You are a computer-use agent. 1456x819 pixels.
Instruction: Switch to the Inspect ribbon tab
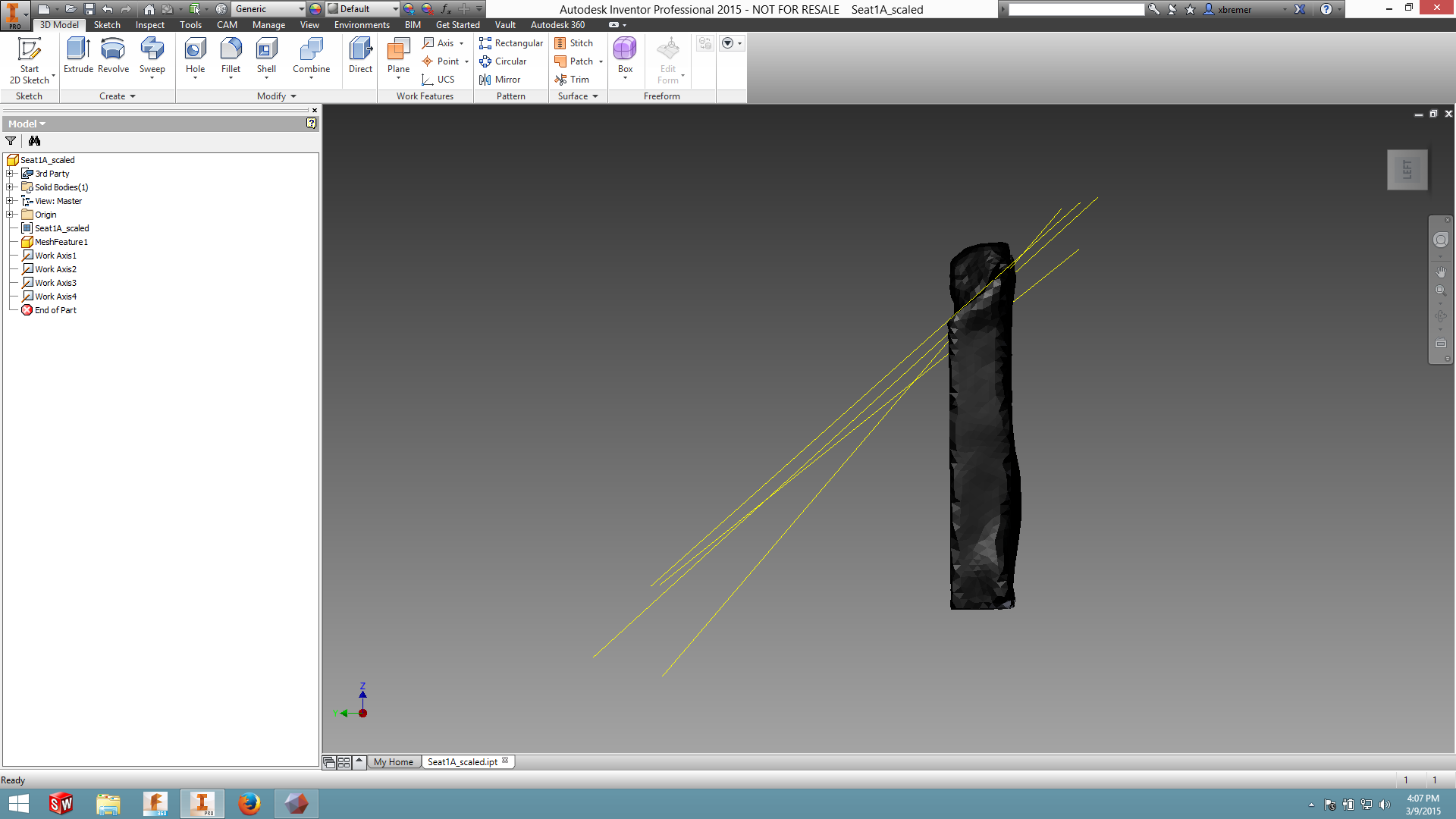[x=150, y=25]
